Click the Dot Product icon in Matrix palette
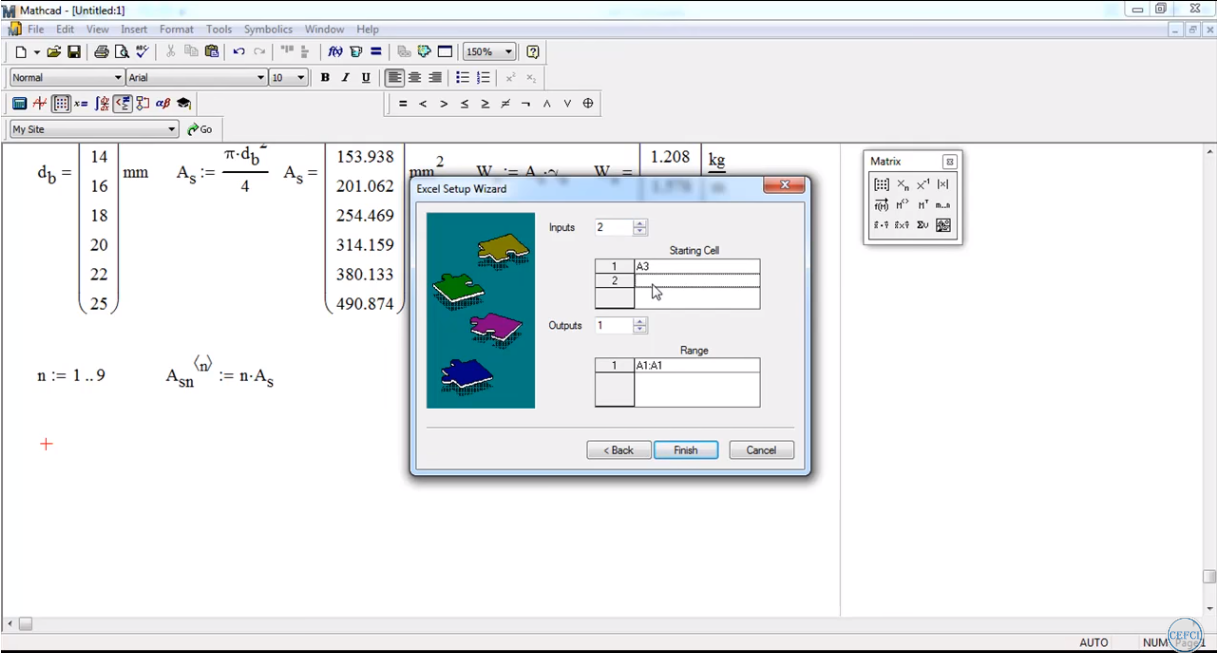 click(x=881, y=225)
